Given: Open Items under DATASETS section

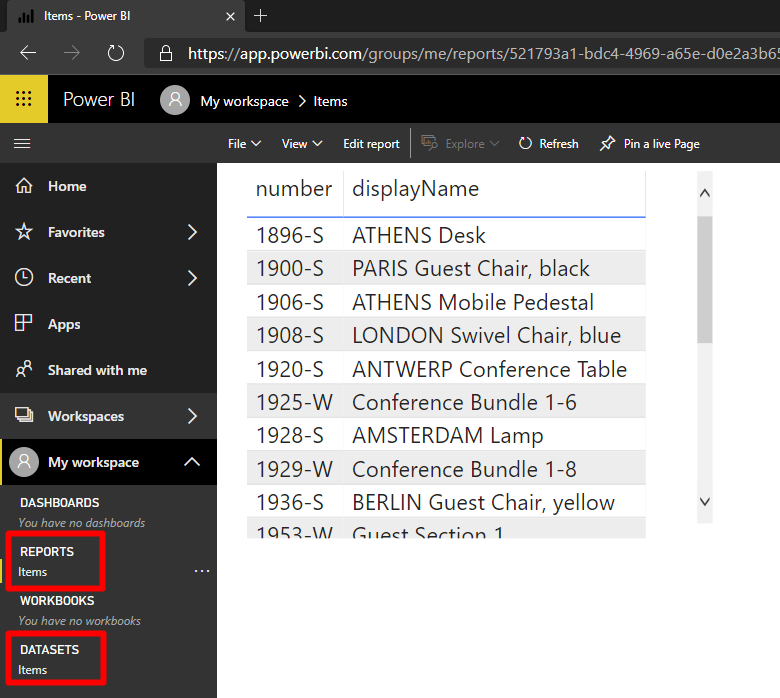Looking at the screenshot, I should [x=33, y=670].
